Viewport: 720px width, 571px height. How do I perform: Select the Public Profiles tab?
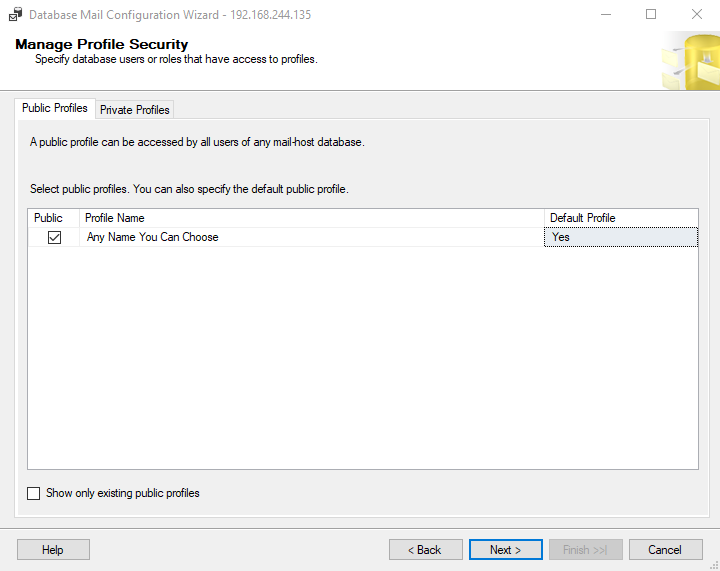(55, 108)
